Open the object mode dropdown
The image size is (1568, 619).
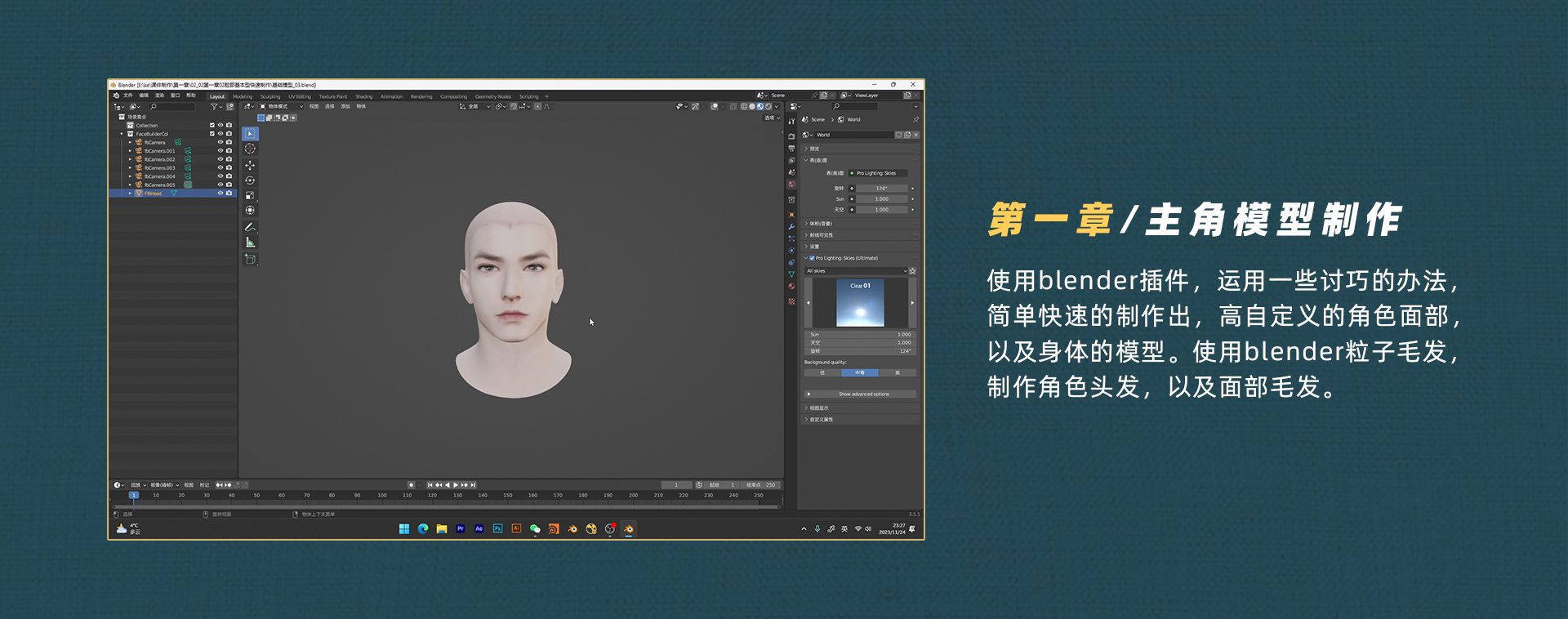(x=281, y=106)
